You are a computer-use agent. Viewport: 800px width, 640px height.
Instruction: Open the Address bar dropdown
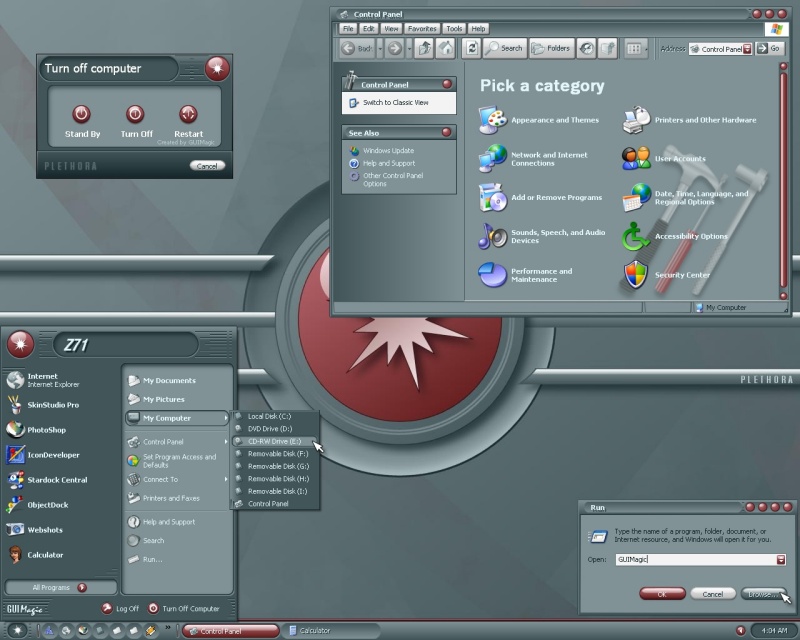[x=747, y=49]
